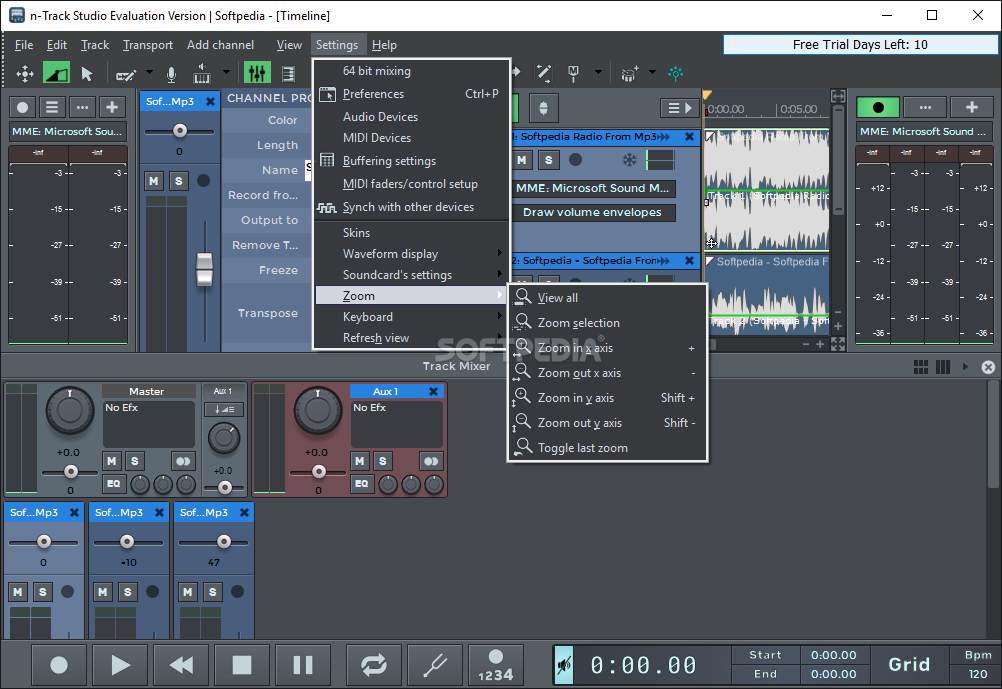This screenshot has height=689, width=1002.
Task: Open the green mixer faders icon
Action: pos(257,74)
